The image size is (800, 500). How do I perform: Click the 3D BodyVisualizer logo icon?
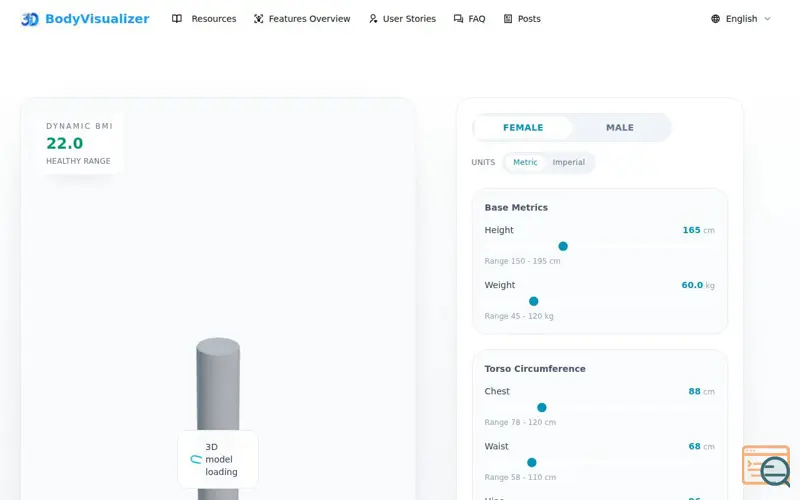pos(30,19)
